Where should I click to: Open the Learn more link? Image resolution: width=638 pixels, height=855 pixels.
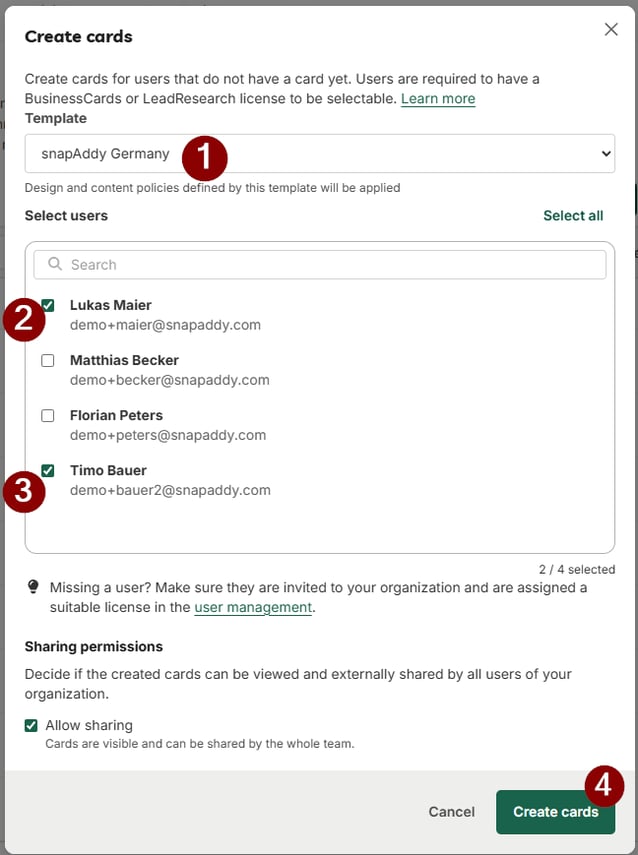pos(438,99)
